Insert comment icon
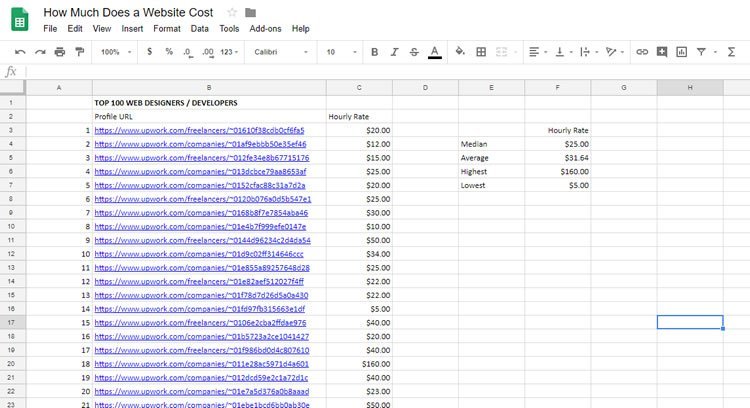Screen dimensions: 750x408 pyautogui.click(x=662, y=52)
